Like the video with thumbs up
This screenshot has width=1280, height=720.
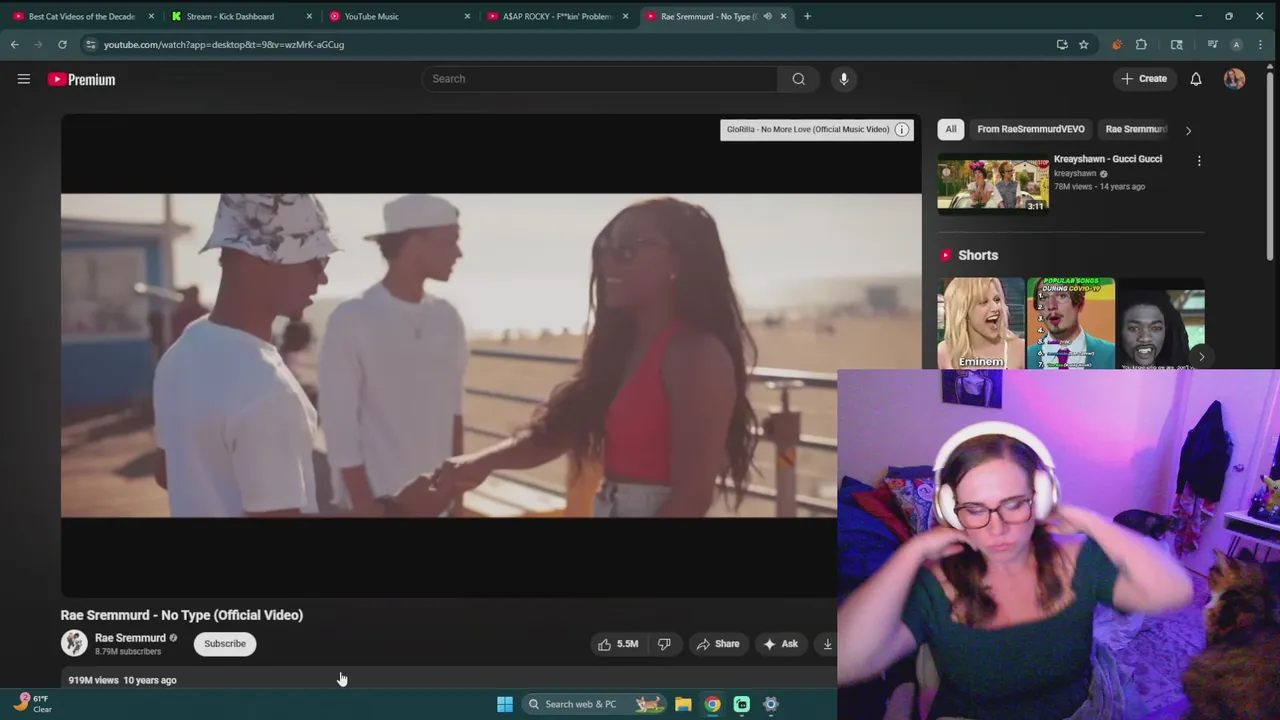[x=618, y=644]
